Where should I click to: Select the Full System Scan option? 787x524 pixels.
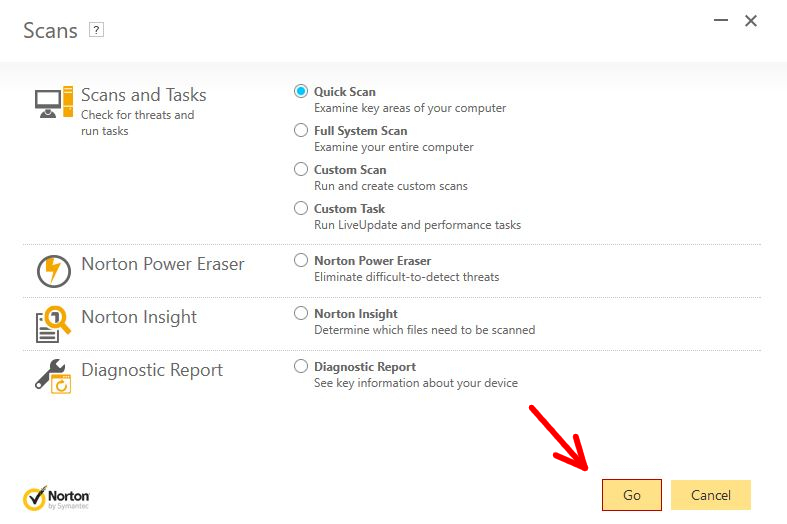tap(301, 130)
